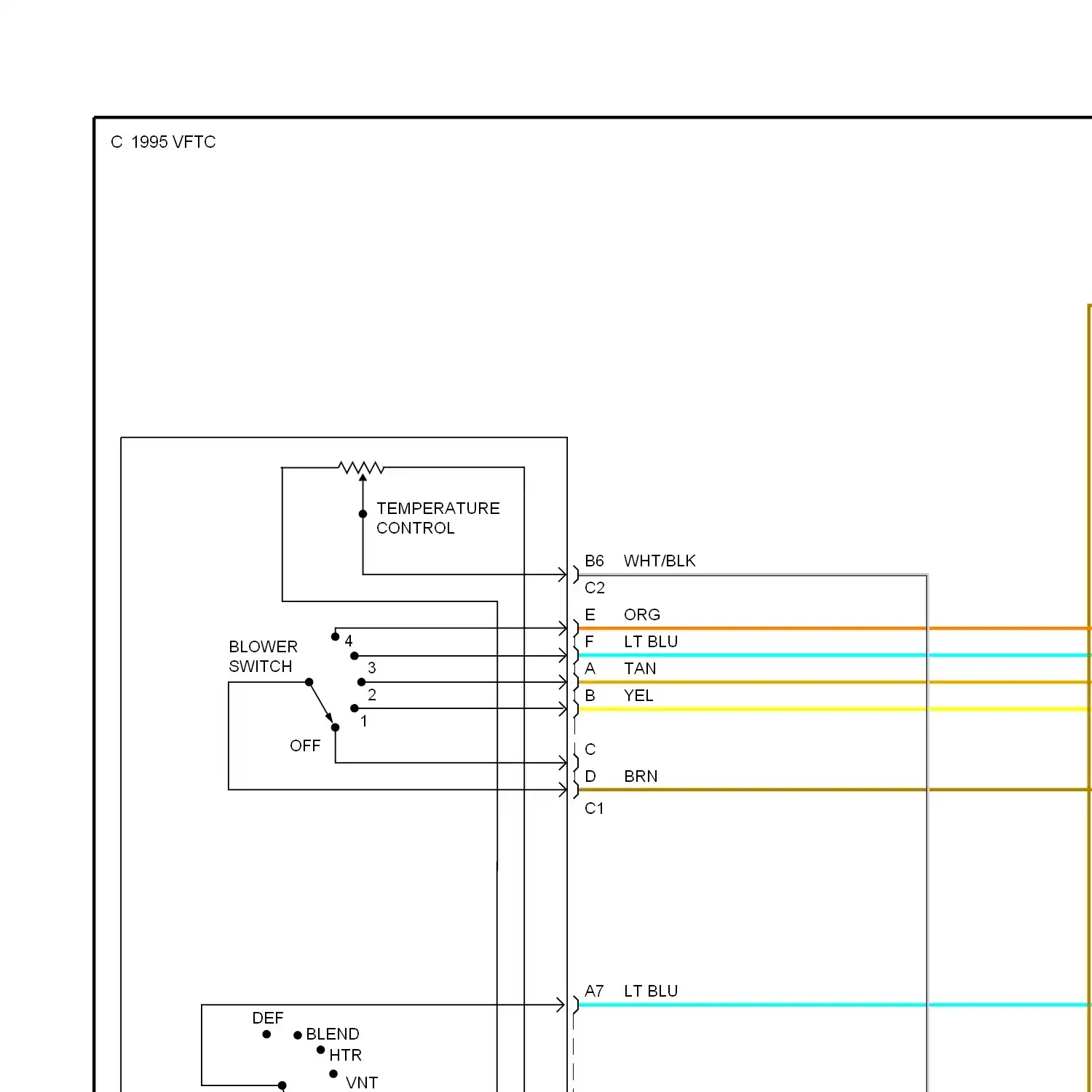
Task: Click blower switch position number '1'
Action: tap(364, 721)
